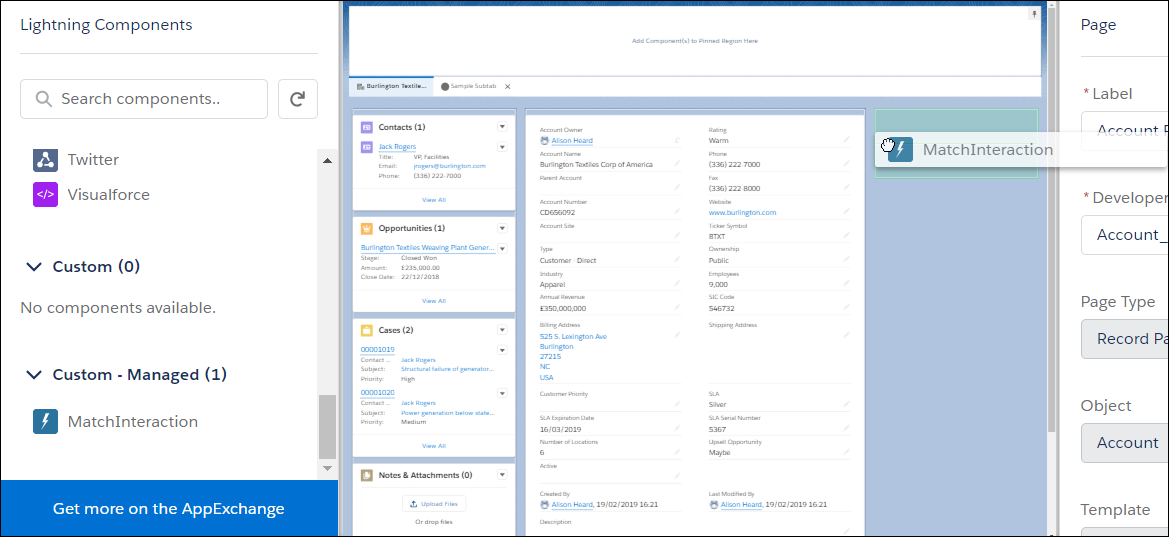Image resolution: width=1169 pixels, height=537 pixels.
Task: Select the Twitter component icon
Action: [45, 160]
